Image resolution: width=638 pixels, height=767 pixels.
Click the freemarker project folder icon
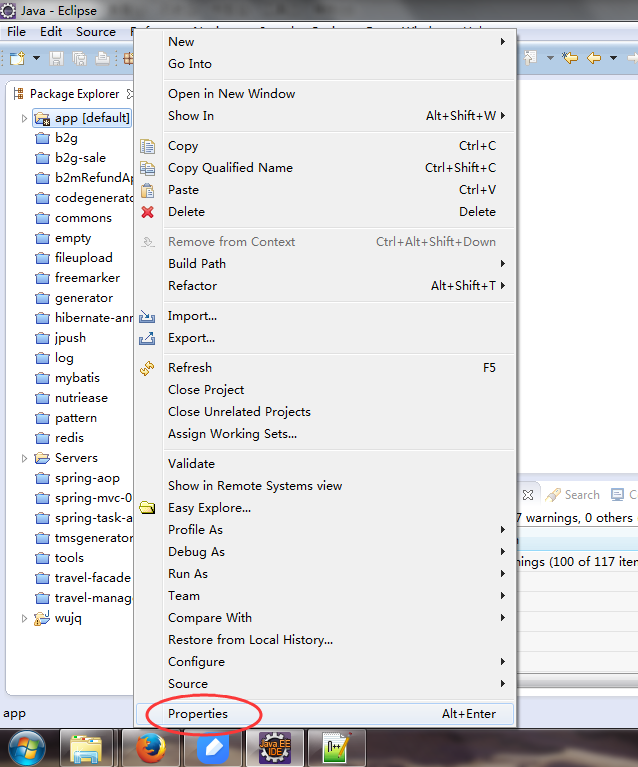(43, 278)
